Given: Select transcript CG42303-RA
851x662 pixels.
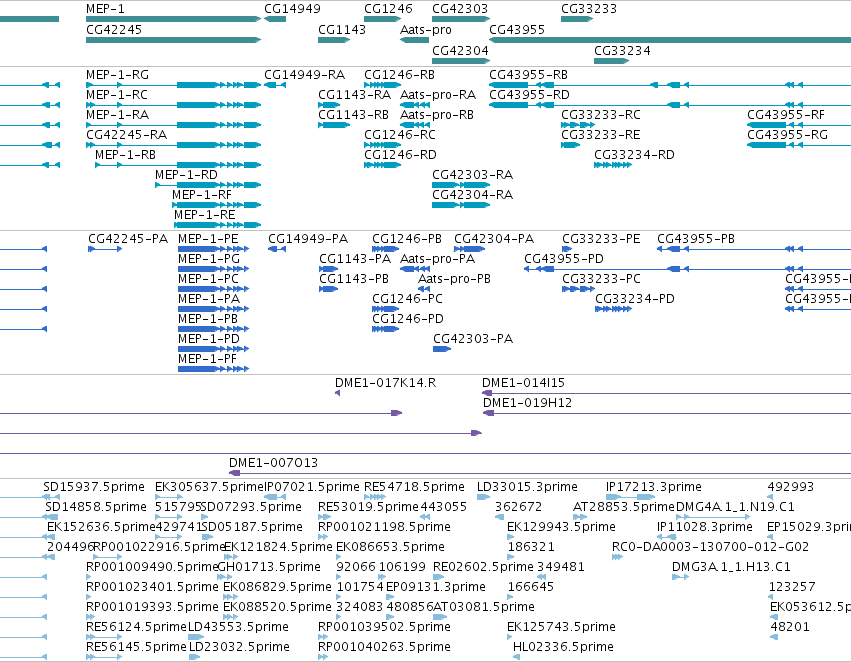Looking at the screenshot, I should 461,185.
